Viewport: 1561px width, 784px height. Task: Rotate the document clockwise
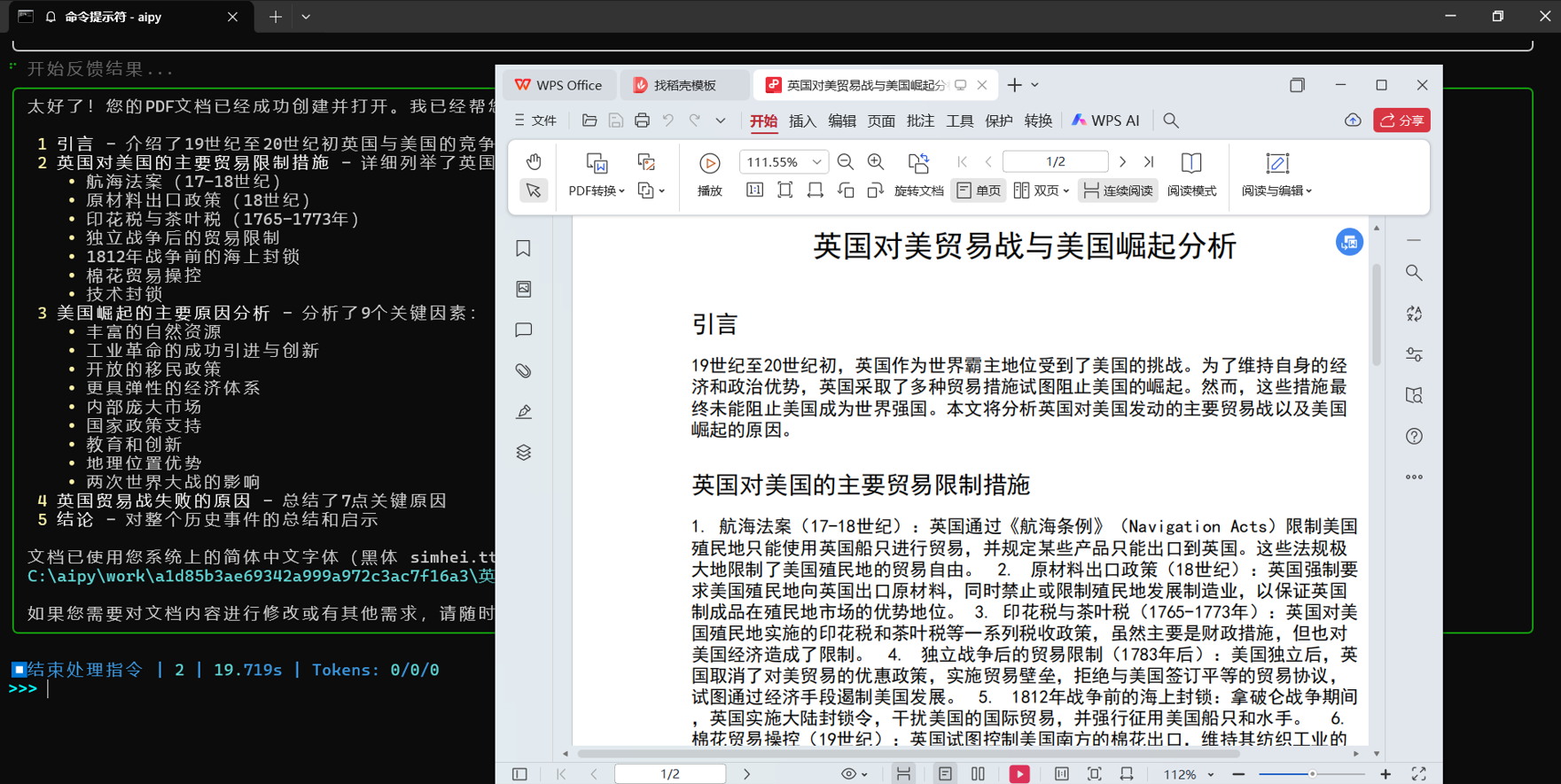876,190
